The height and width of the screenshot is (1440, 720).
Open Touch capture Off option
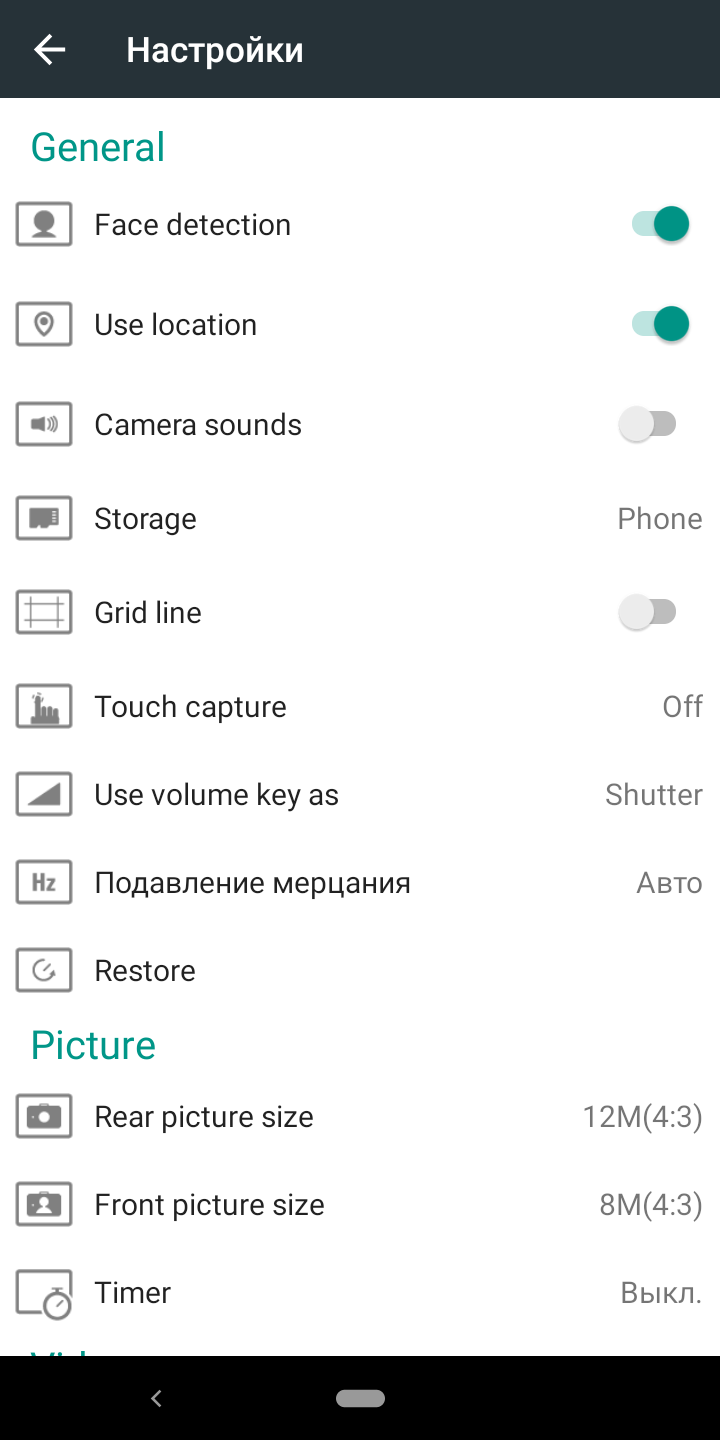tap(682, 707)
